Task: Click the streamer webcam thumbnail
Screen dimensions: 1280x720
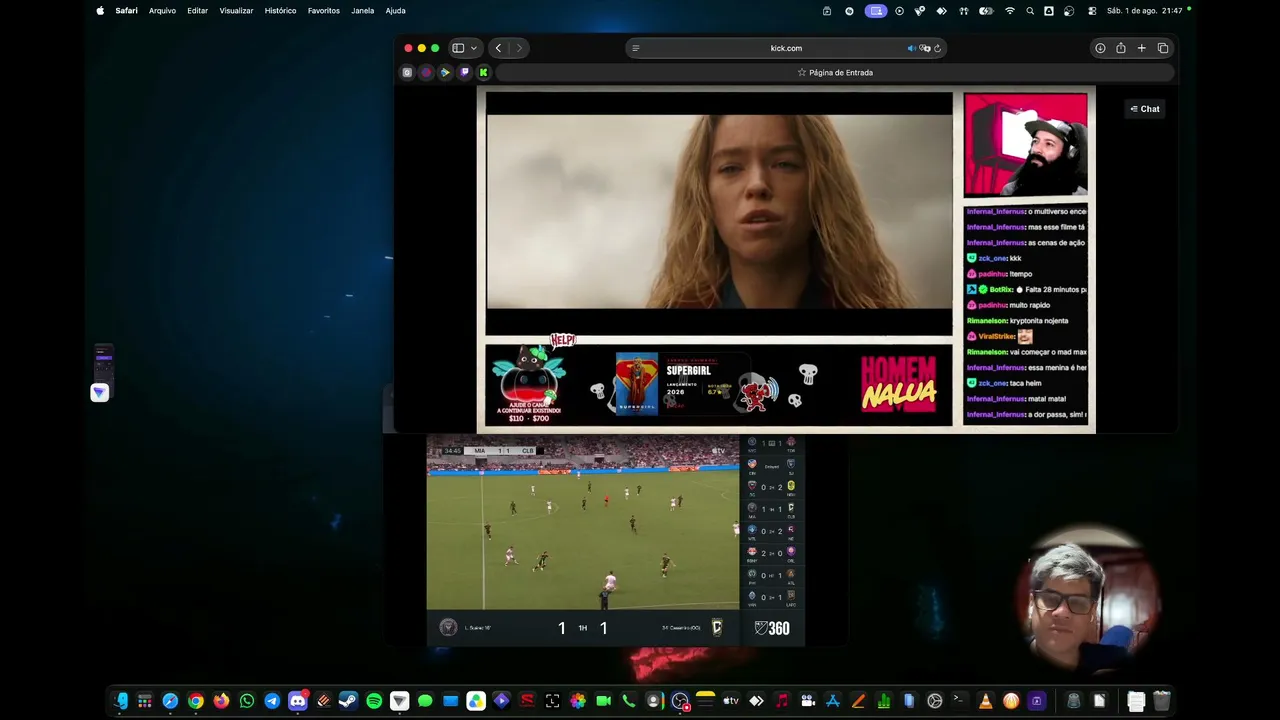Action: pos(1025,146)
